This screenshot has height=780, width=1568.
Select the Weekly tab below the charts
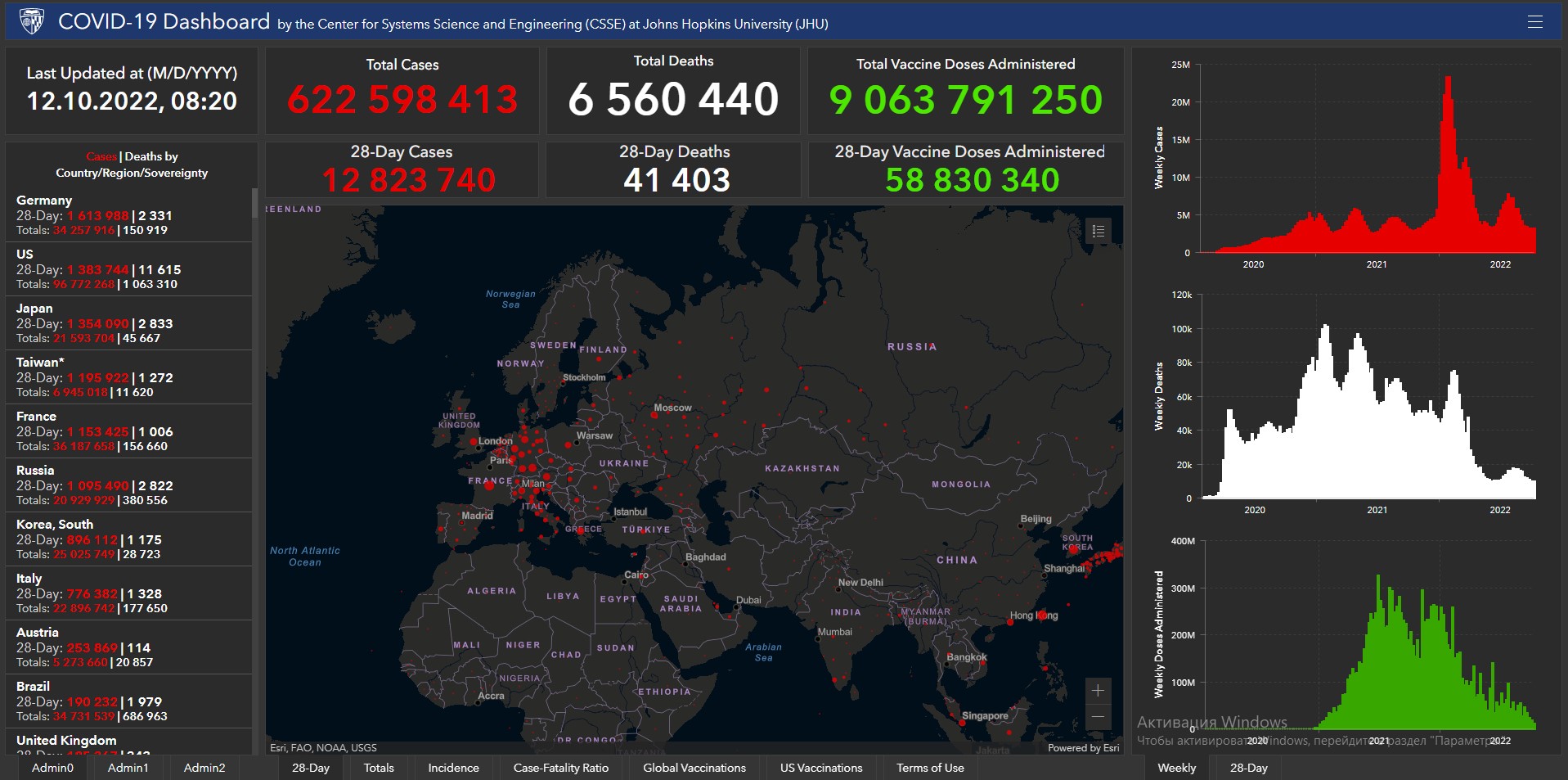coord(1176,768)
